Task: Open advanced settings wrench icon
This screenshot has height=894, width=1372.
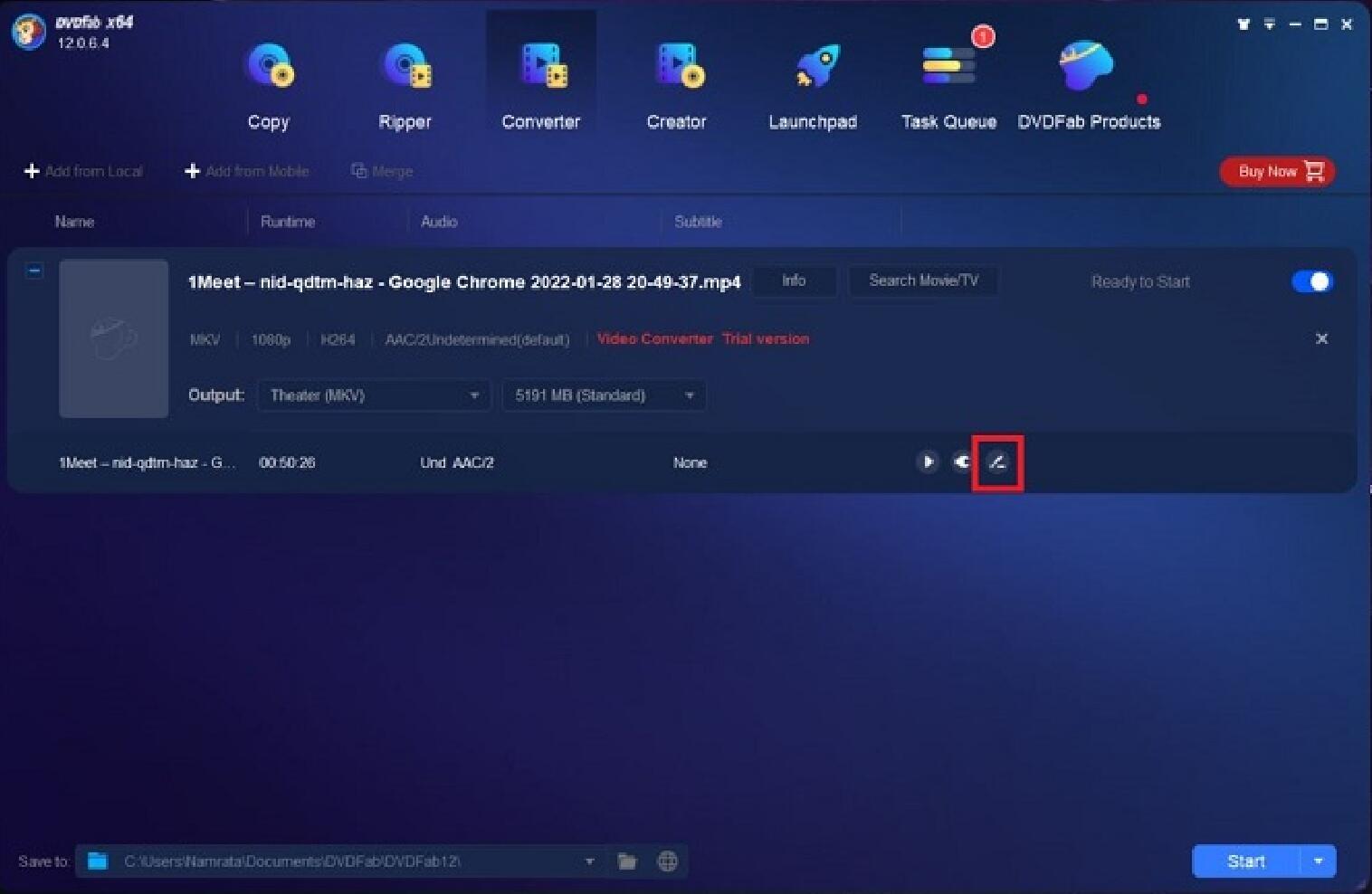Action: [x=962, y=461]
